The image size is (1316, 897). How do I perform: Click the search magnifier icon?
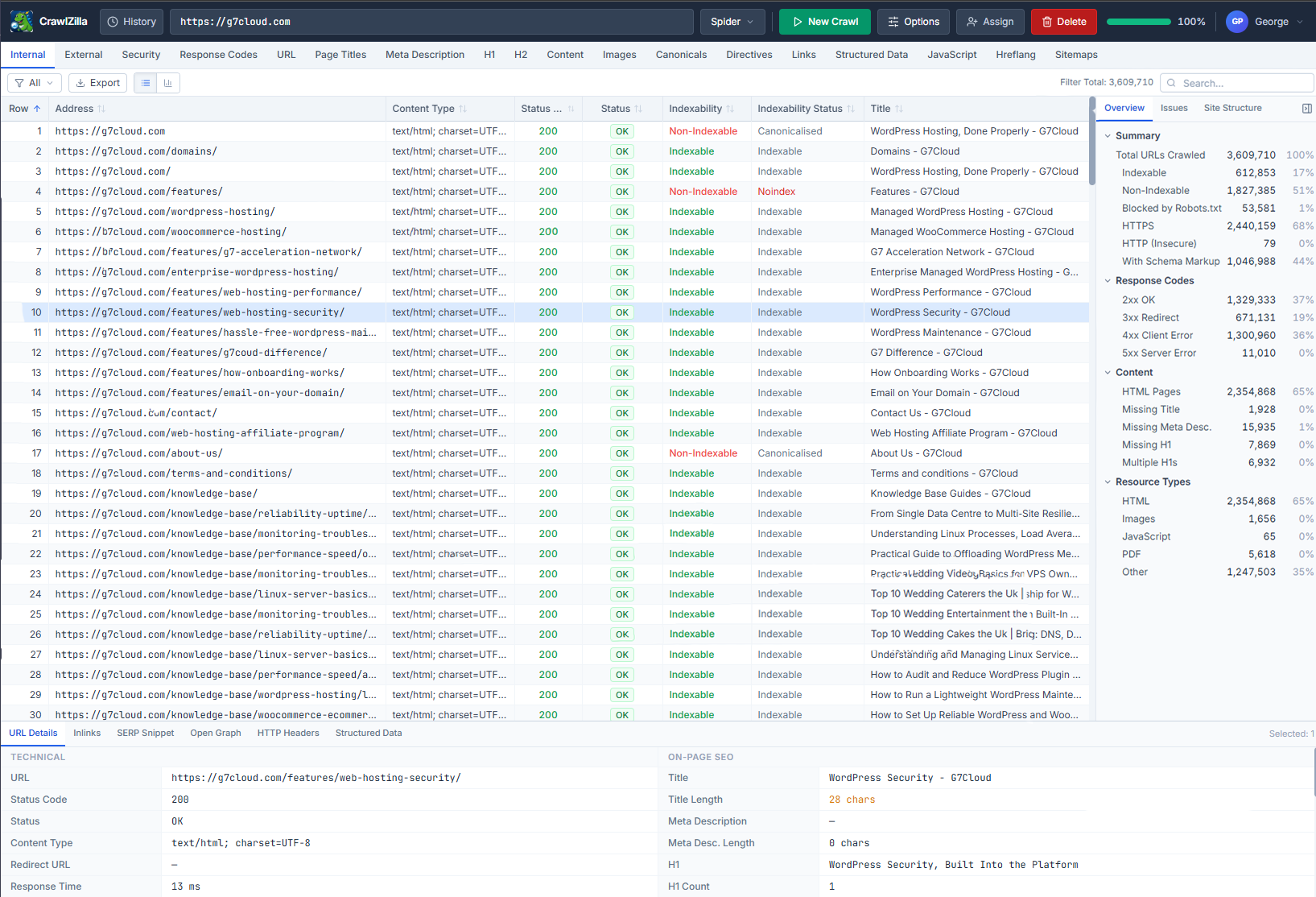click(1170, 82)
